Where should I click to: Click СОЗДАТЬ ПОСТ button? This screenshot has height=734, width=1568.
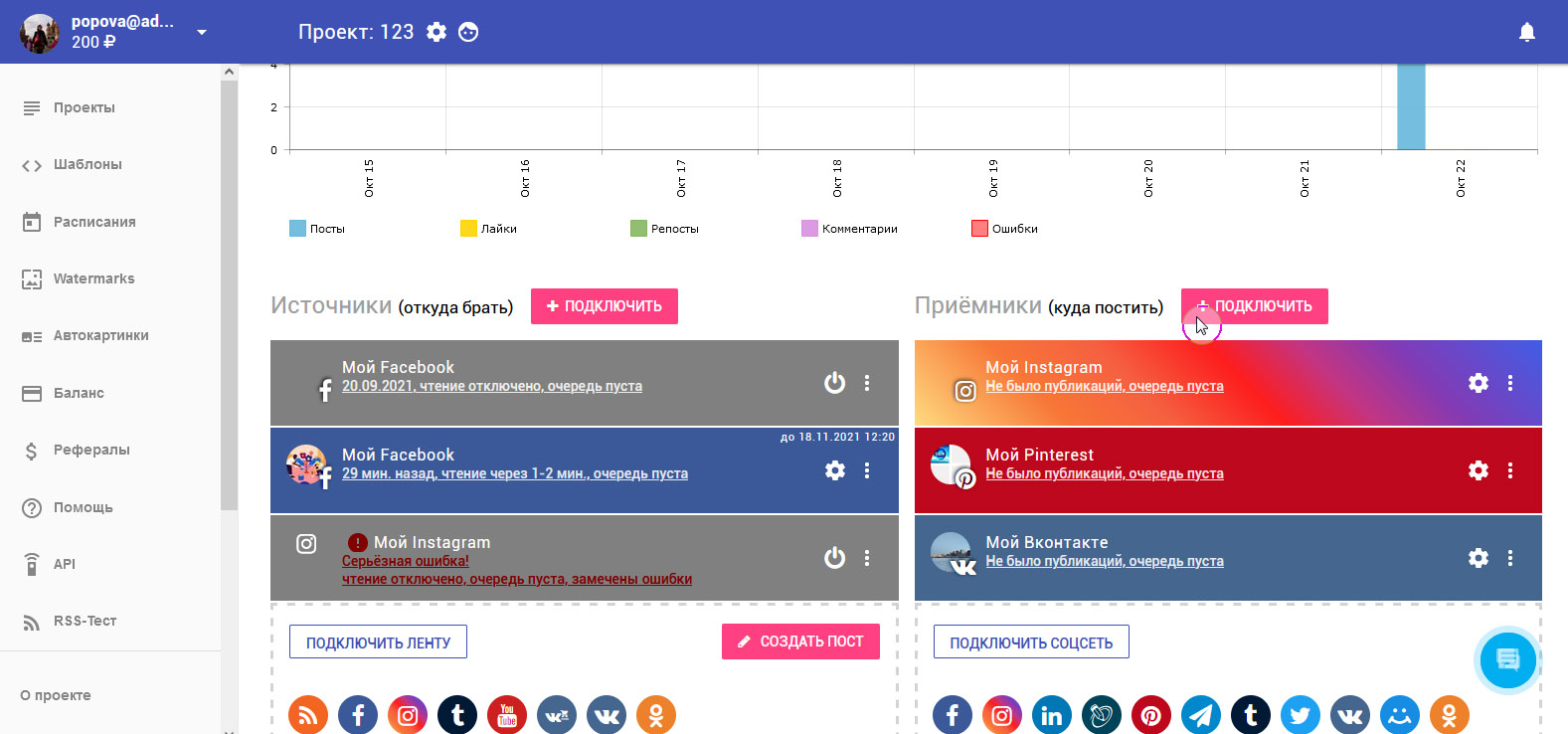(x=800, y=642)
